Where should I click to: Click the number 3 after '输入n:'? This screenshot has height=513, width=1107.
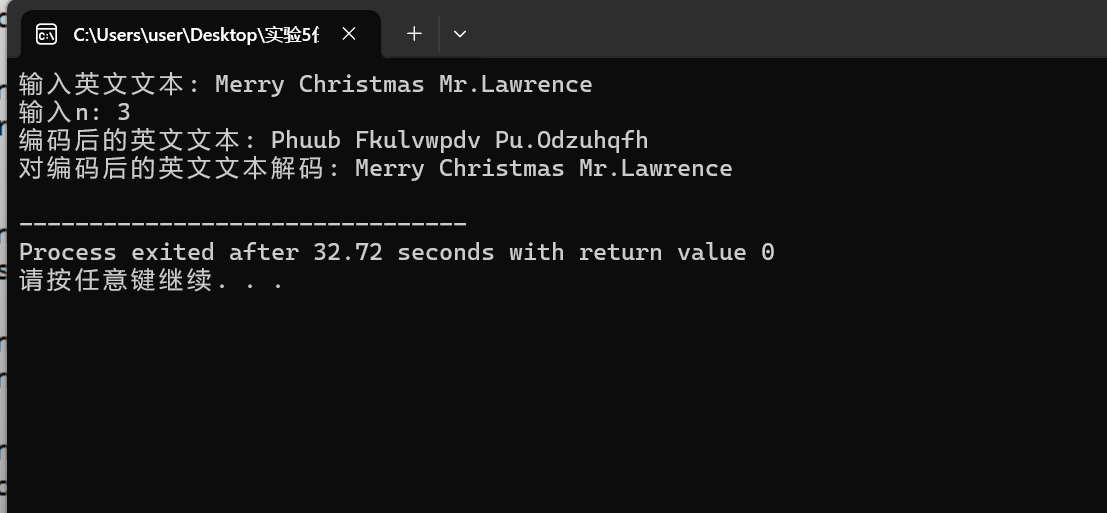[x=124, y=112]
